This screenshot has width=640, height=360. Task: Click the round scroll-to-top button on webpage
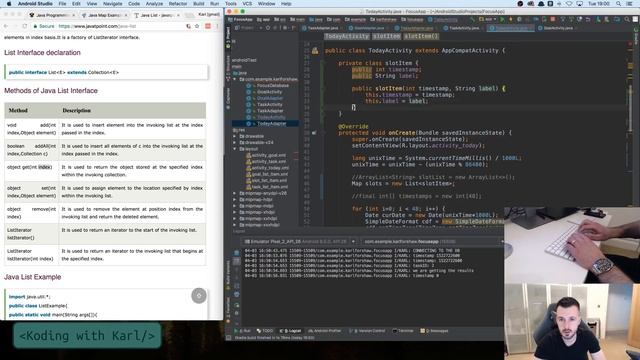coord(199,296)
